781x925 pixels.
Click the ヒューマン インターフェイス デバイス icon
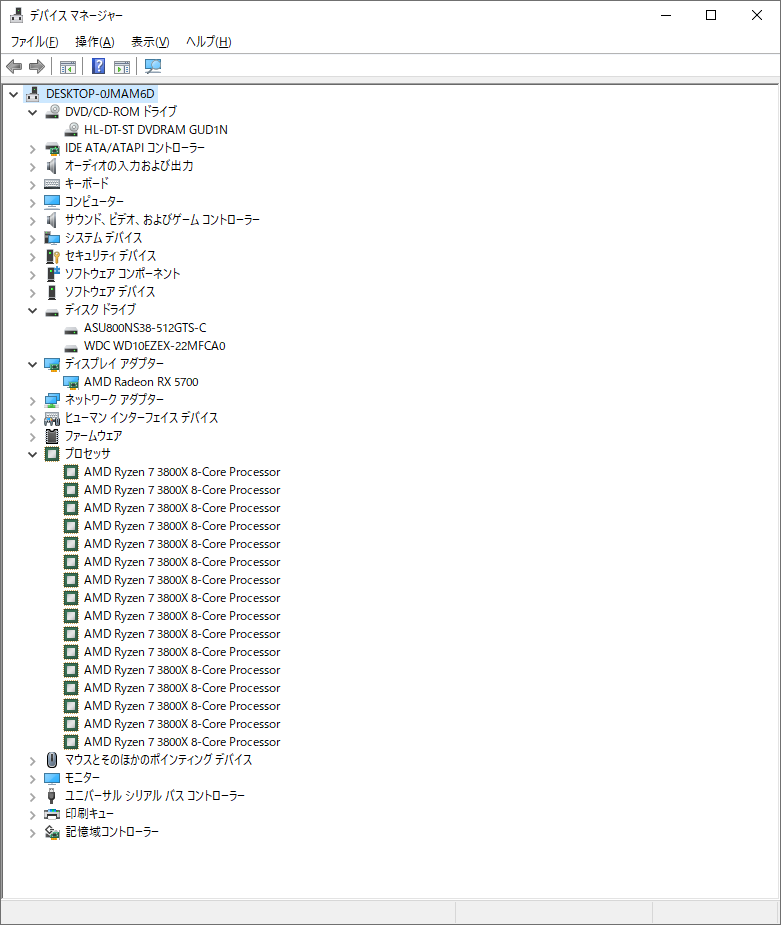pos(52,418)
